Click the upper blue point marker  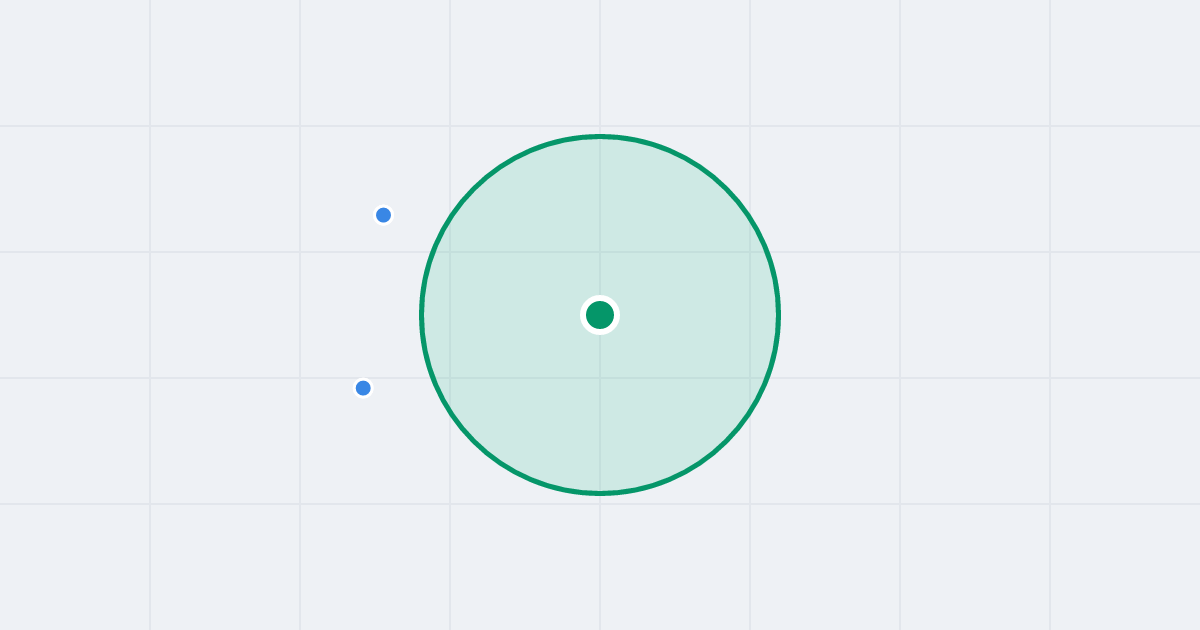tap(383, 215)
